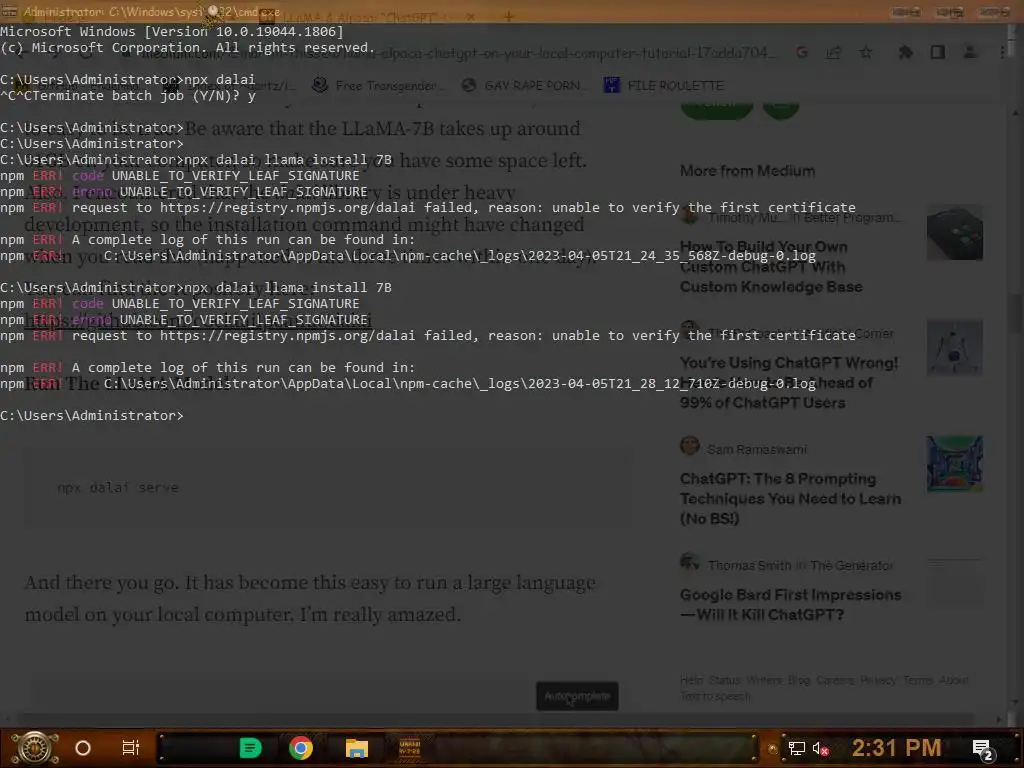This screenshot has width=1024, height=768.
Task: Click the first 'npx dalai llama install 7B' command line
Action: [x=196, y=160]
